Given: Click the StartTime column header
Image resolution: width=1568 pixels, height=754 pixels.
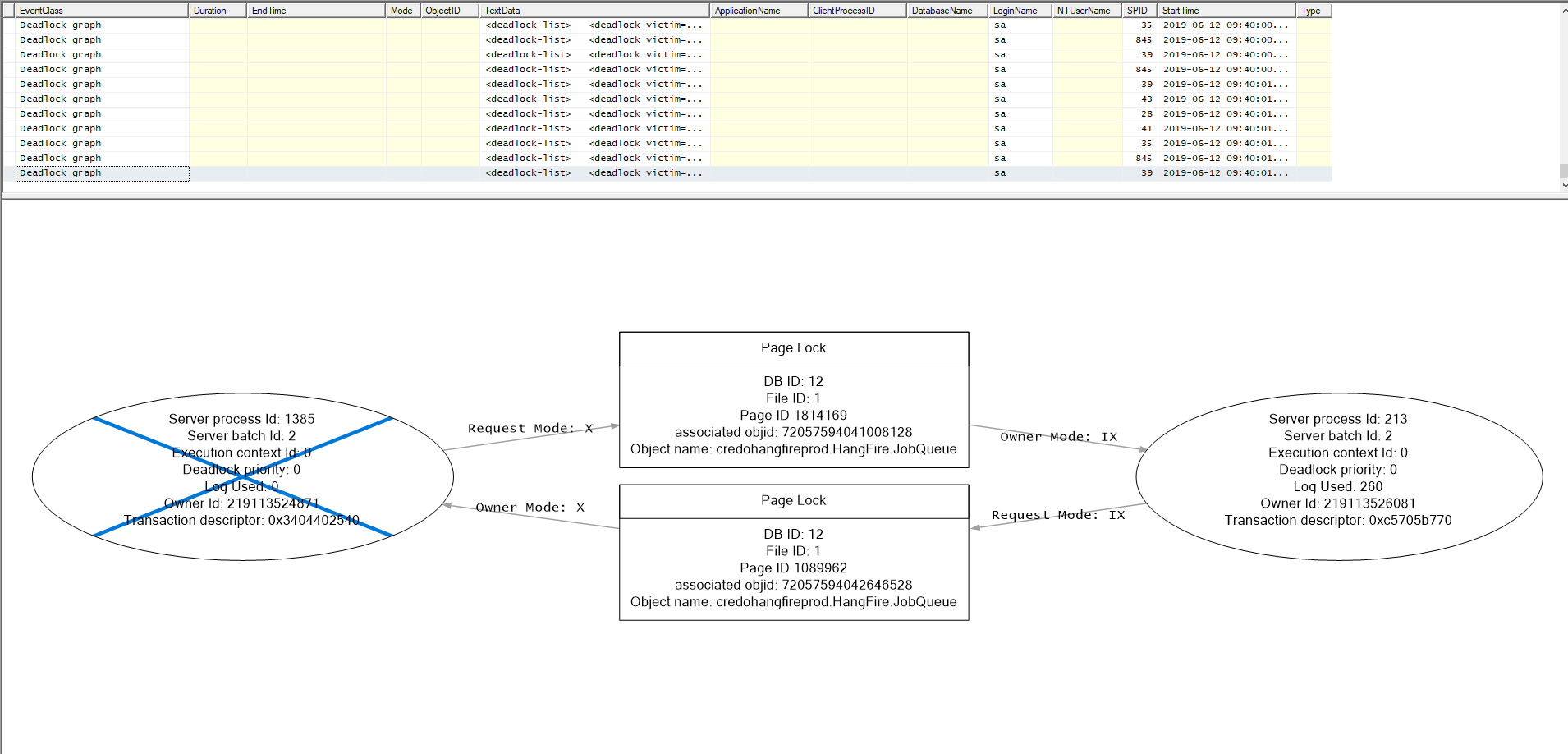Looking at the screenshot, I should pos(1223,10).
